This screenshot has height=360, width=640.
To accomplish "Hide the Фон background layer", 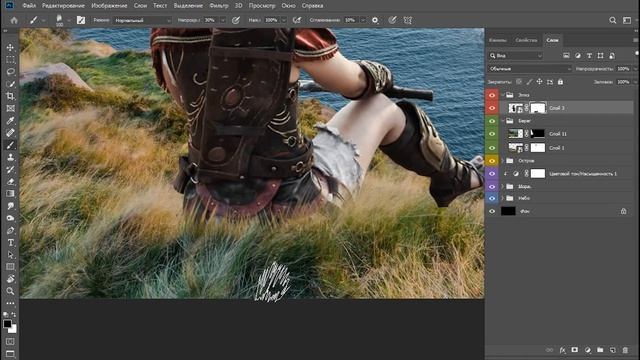I will (x=492, y=211).
